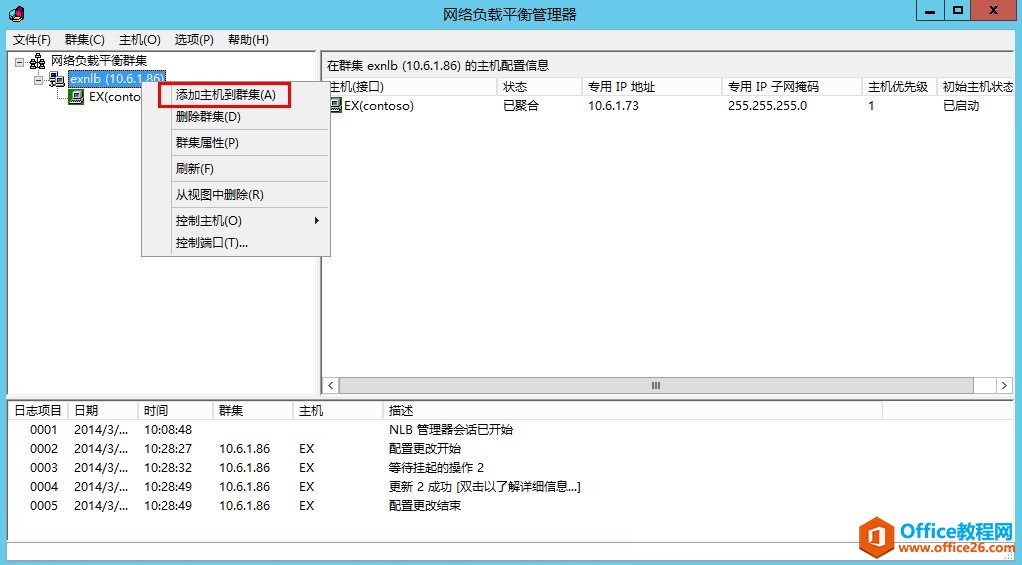
Task: Click the 群集 log column header
Action: [x=252, y=411]
